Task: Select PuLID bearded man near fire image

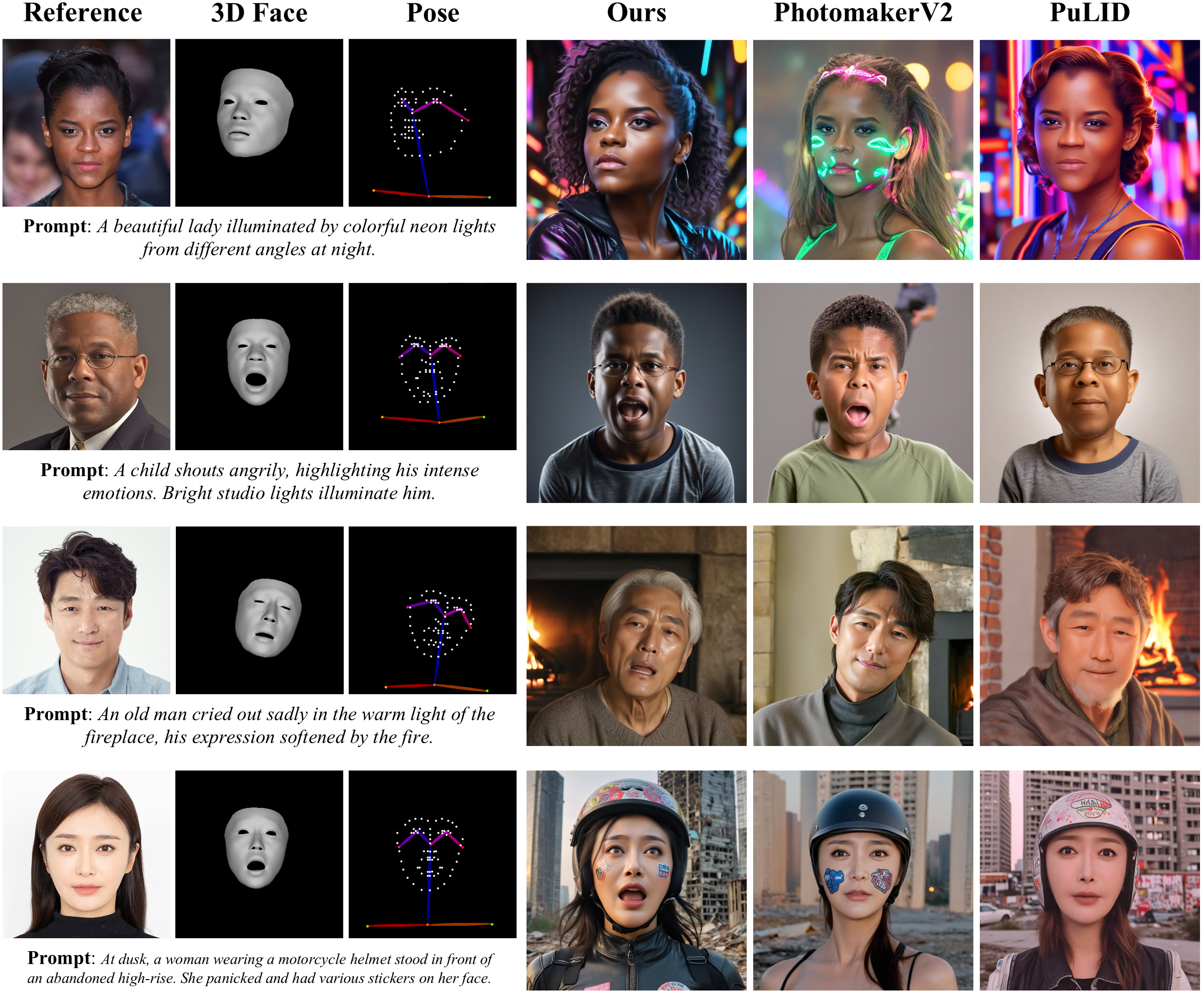Action: 1089,635
